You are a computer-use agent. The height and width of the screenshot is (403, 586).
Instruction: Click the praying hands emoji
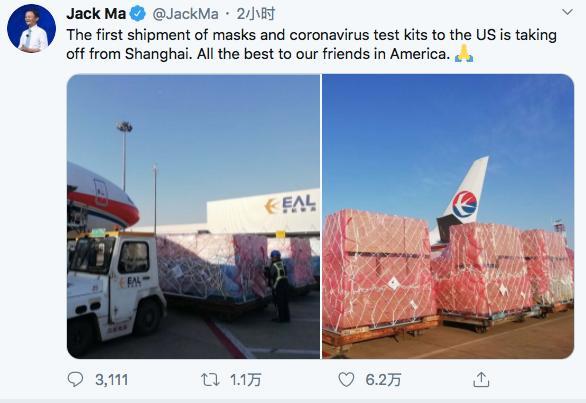click(x=464, y=54)
